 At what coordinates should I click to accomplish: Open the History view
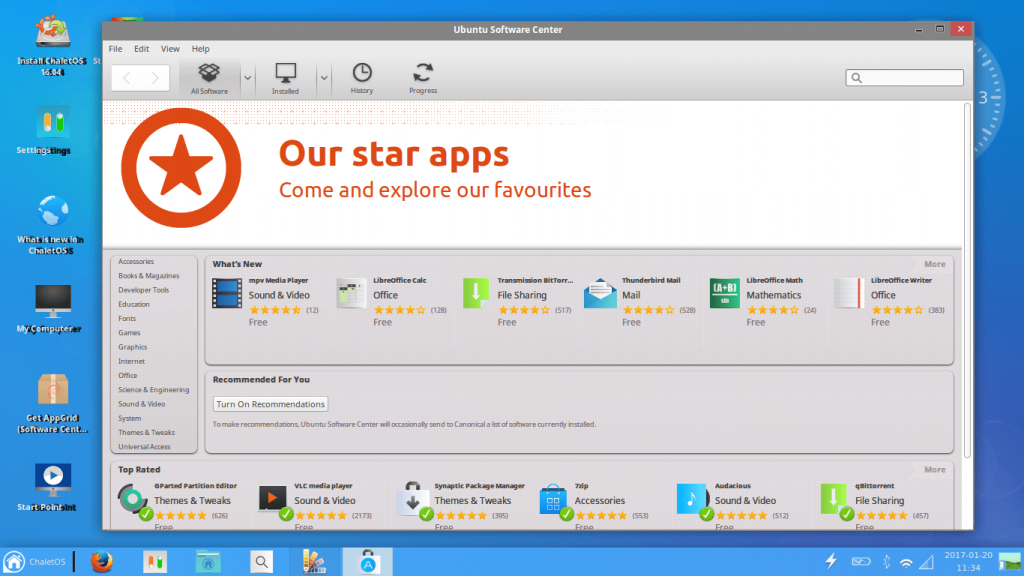click(x=362, y=78)
